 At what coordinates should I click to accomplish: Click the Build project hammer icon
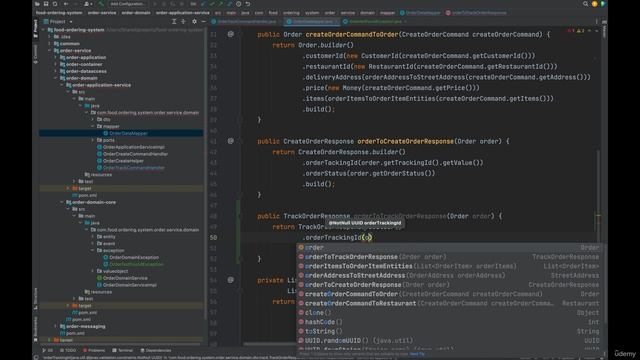point(101,4)
